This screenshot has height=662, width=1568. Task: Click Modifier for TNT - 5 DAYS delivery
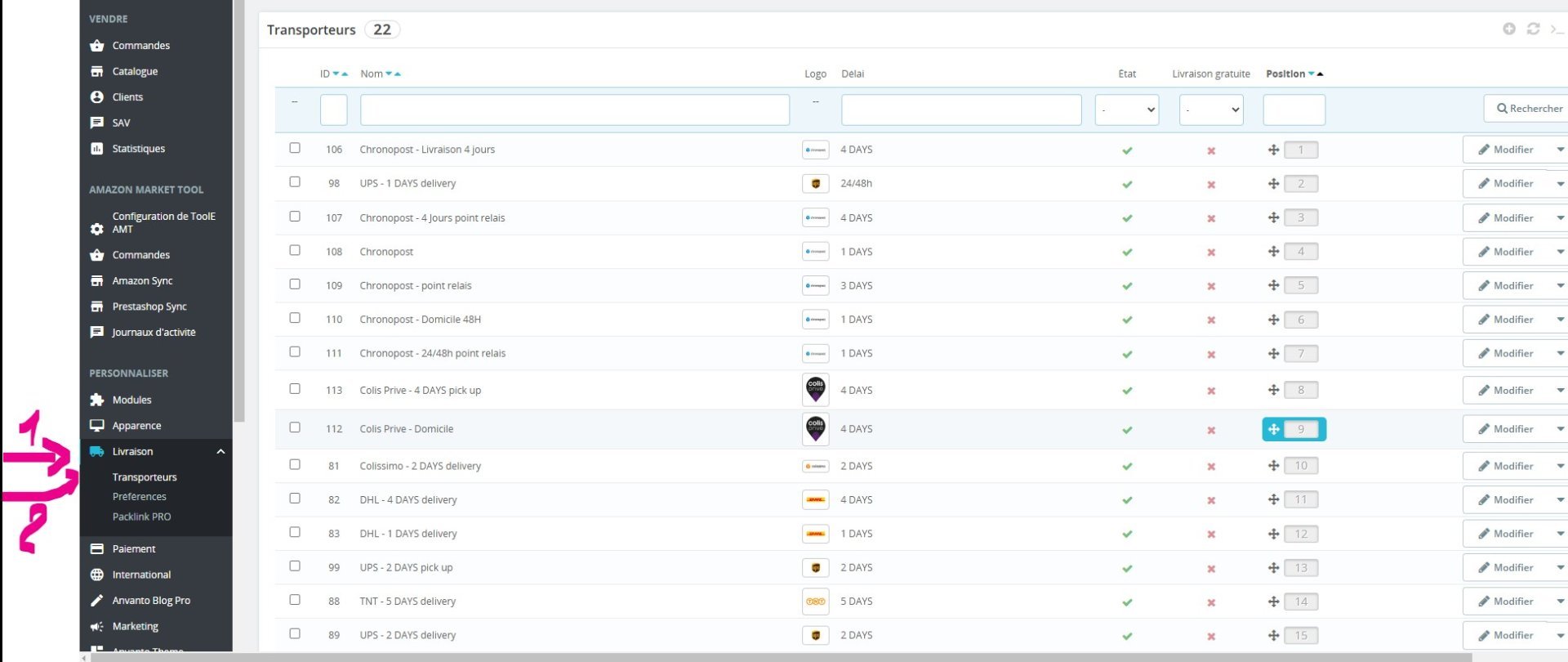pos(1505,602)
